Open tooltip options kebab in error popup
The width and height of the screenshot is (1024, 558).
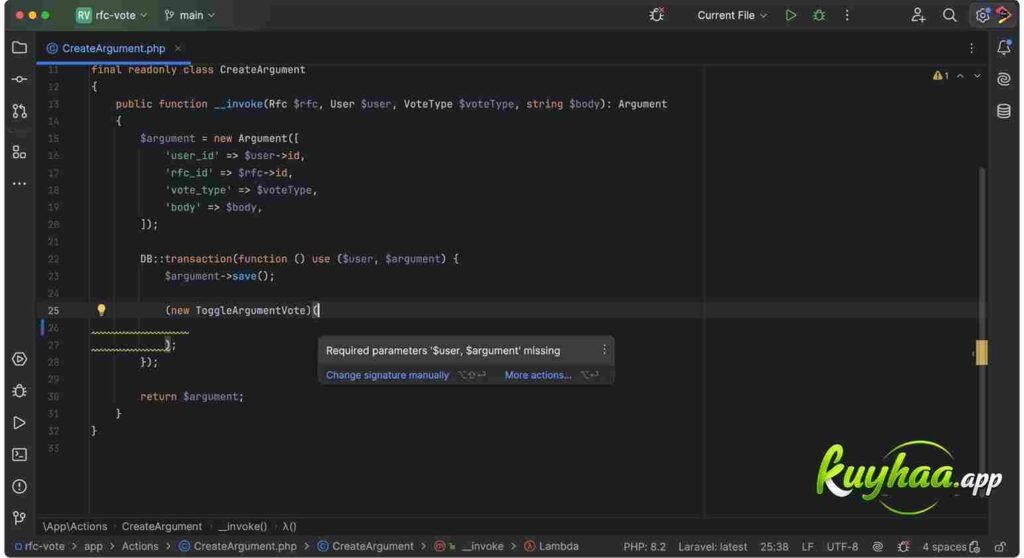604,350
